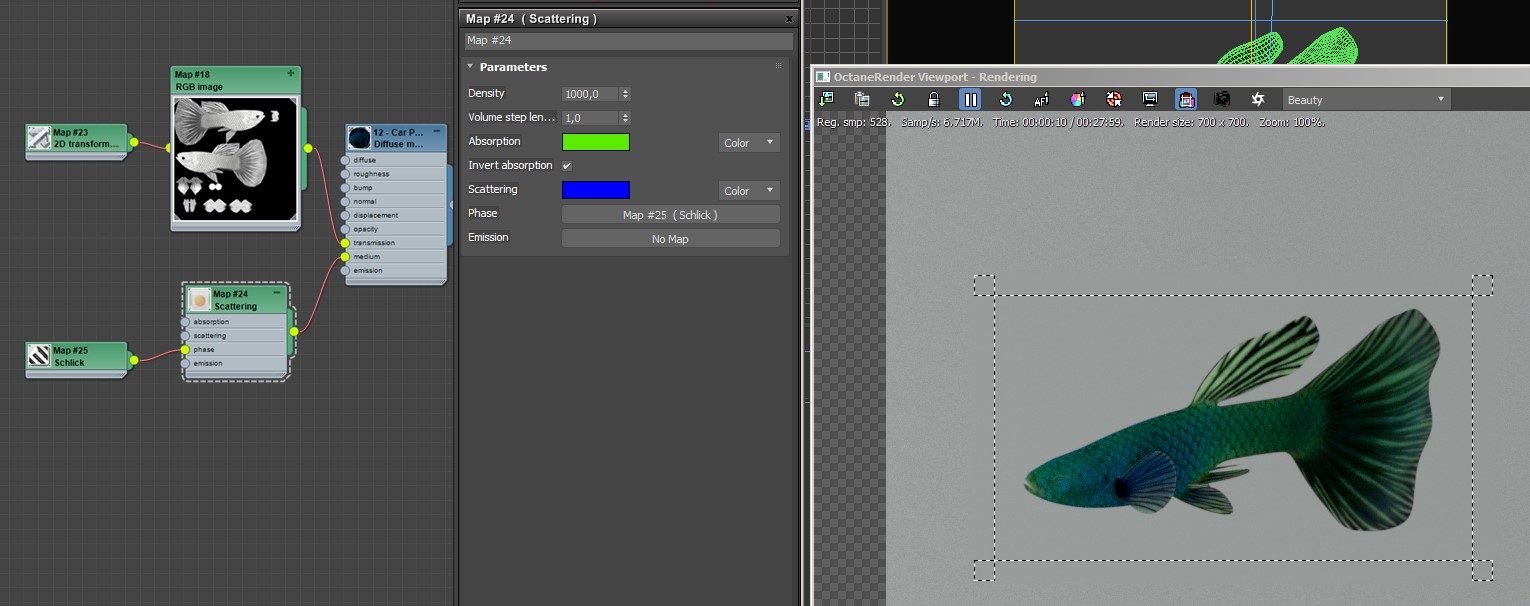Expand Map #18 node with plus icon

291,73
